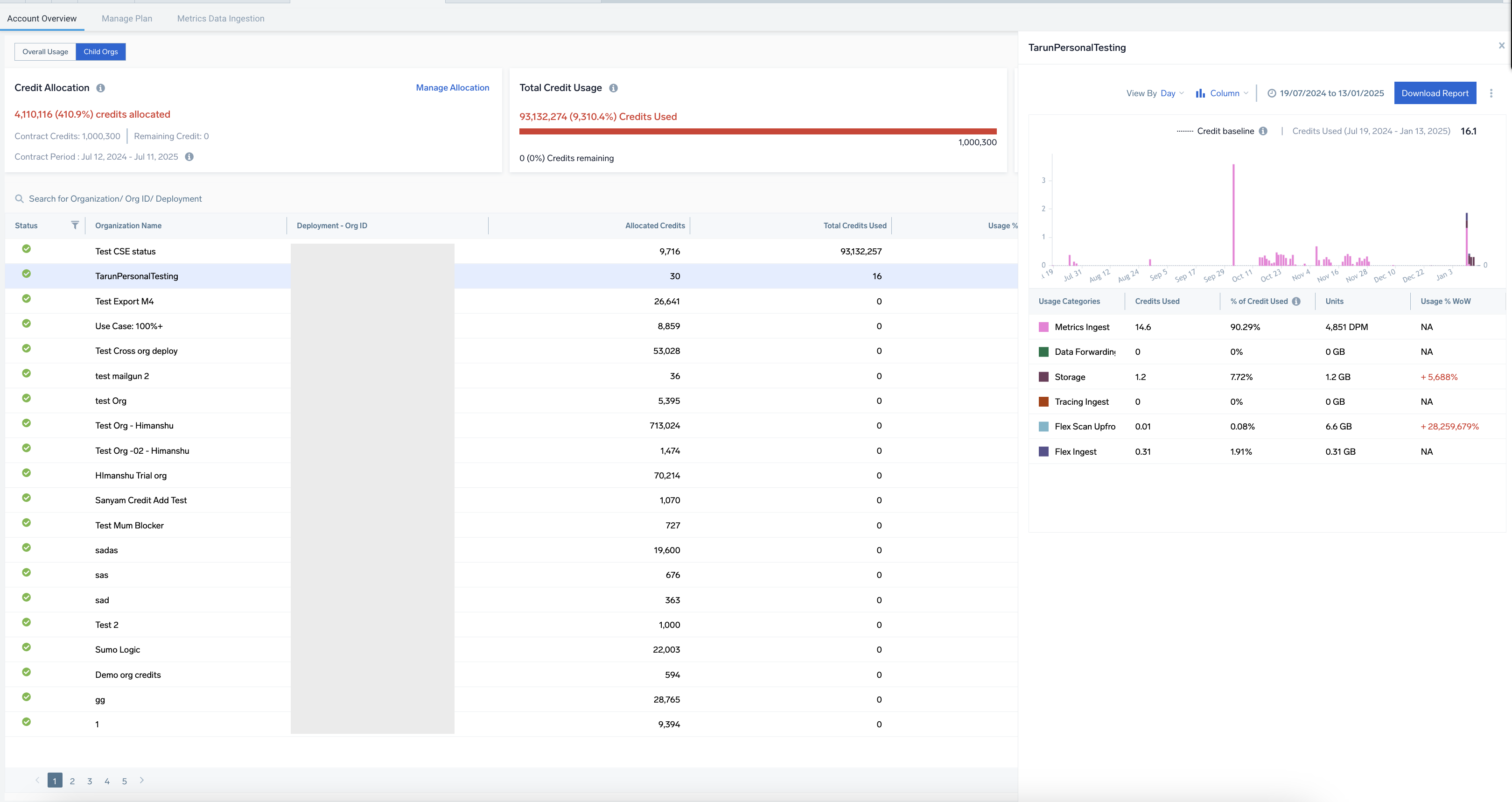Click the date range clock icon

1271,93
